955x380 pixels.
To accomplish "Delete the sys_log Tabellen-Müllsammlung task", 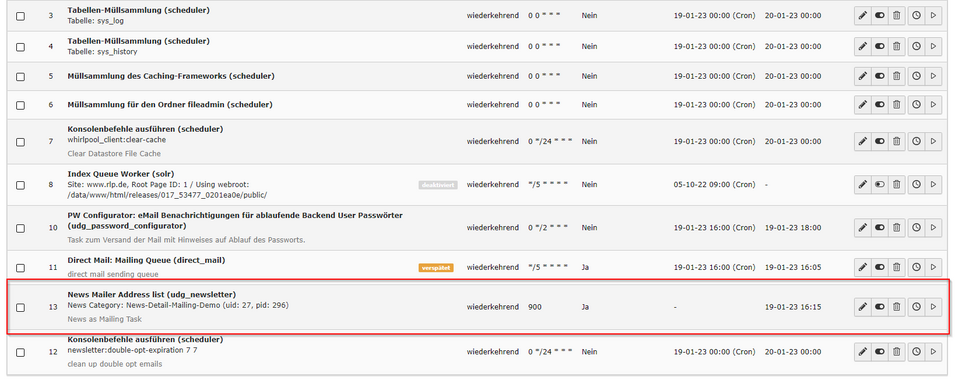I will pos(897,16).
